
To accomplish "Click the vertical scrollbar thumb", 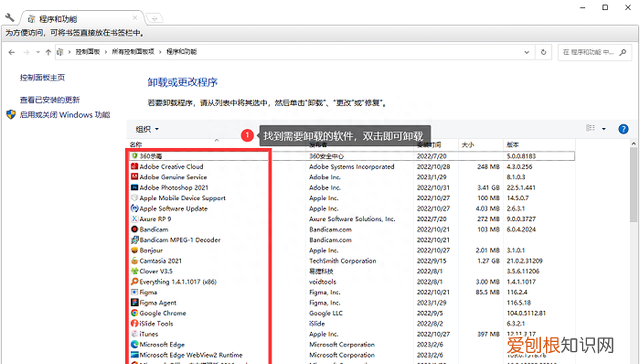I will coord(633,185).
